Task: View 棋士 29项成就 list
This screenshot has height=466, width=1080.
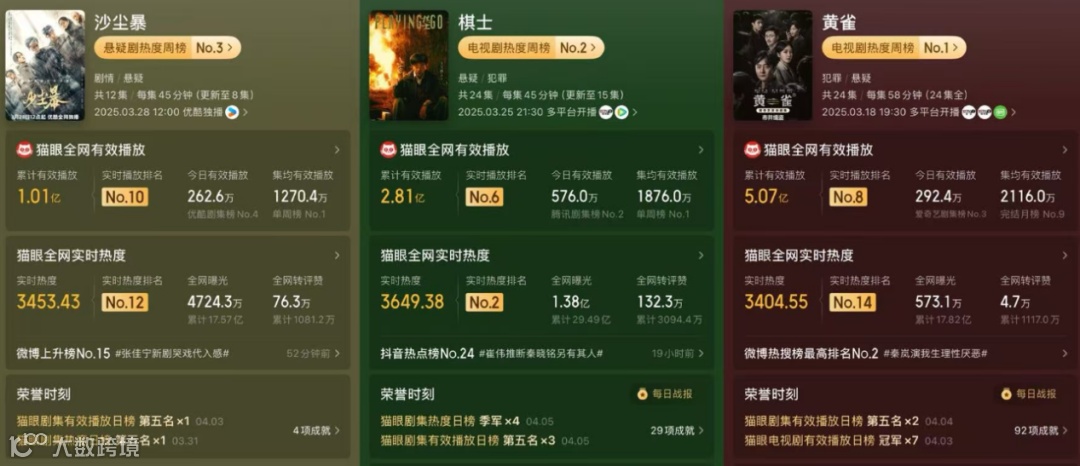Action: click(678, 431)
